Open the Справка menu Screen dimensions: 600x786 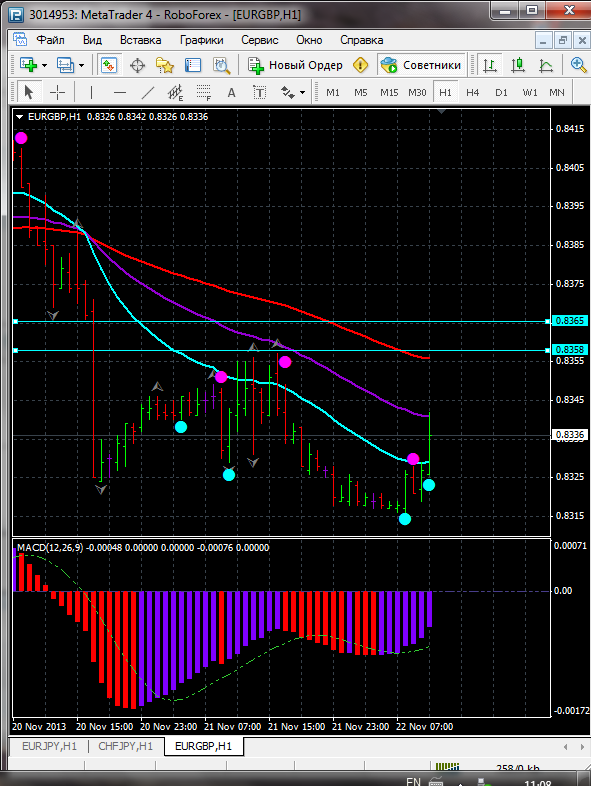361,40
